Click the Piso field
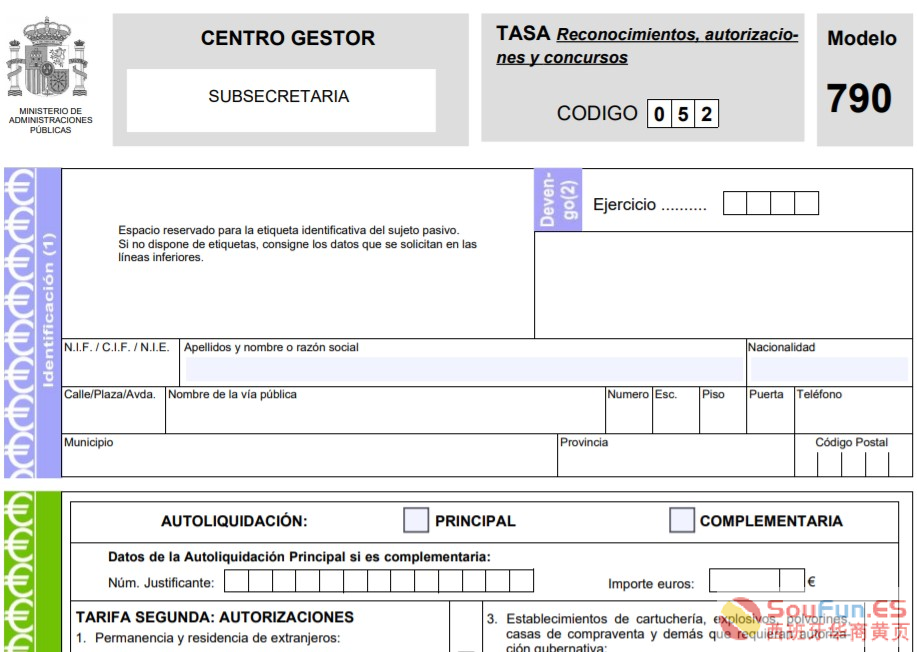This screenshot has width=917, height=652. coord(723,410)
